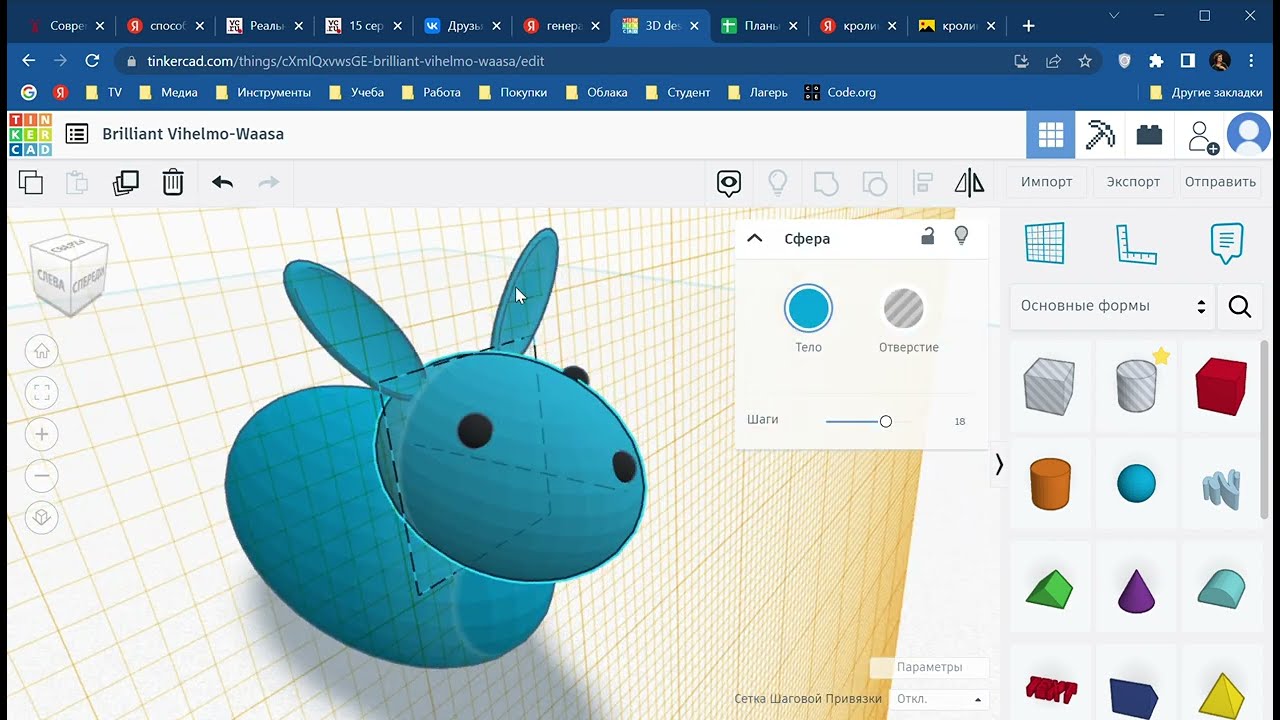
Task: Invite a collaborator with add-person icon
Action: click(1202, 136)
